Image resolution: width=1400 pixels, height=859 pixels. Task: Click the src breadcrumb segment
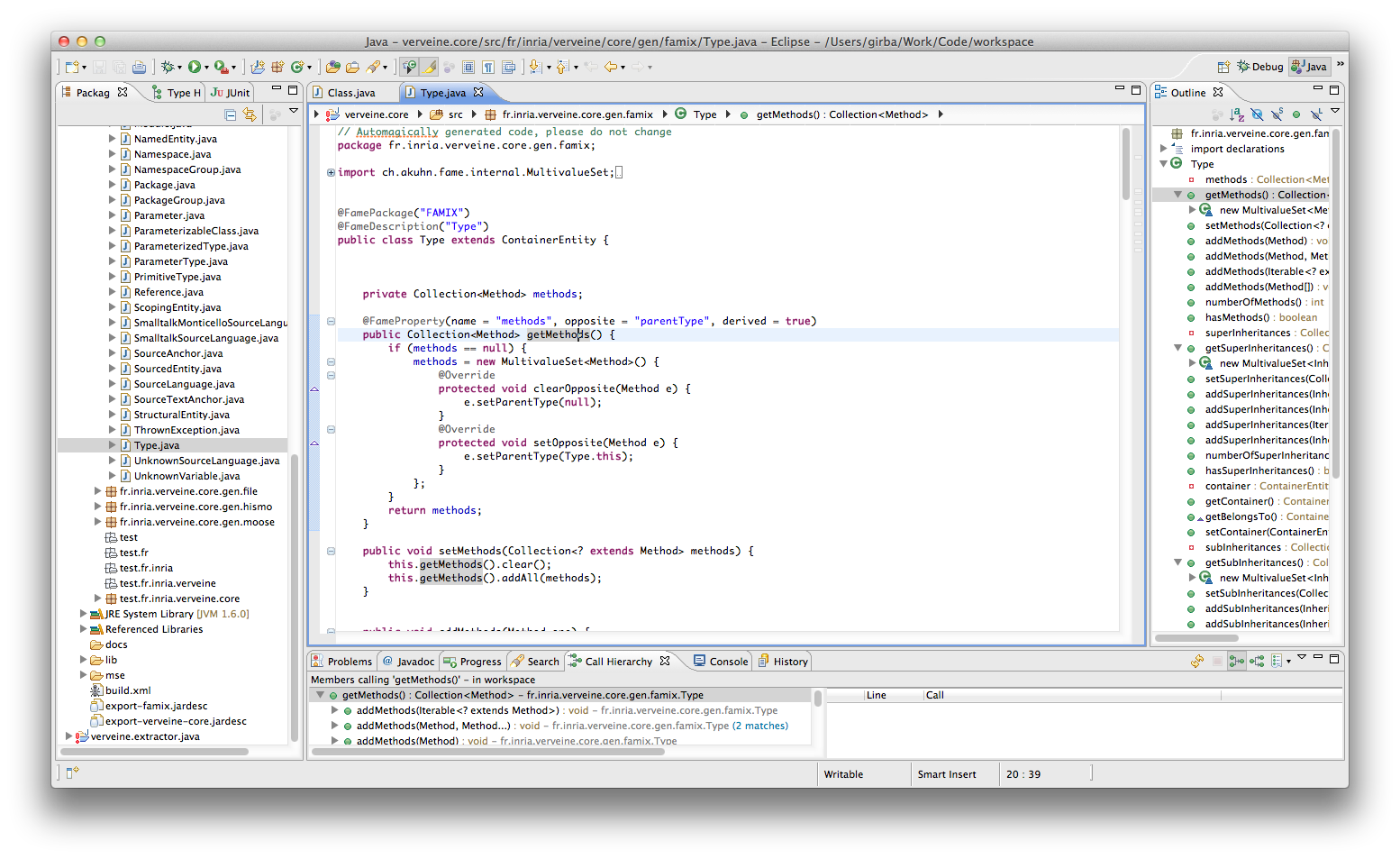coord(456,114)
